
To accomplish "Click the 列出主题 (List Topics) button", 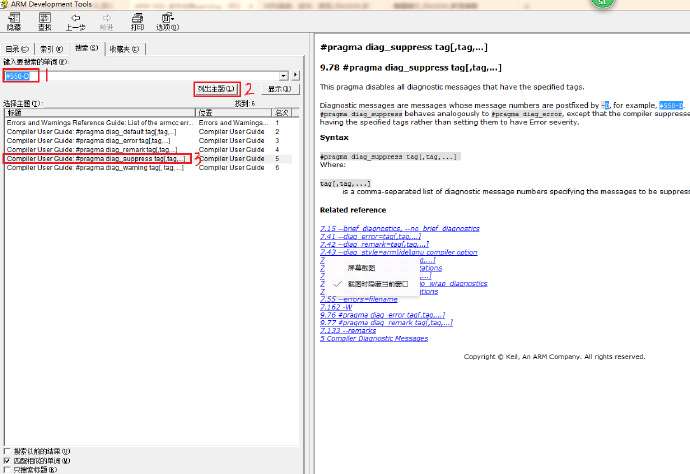I will point(217,89).
